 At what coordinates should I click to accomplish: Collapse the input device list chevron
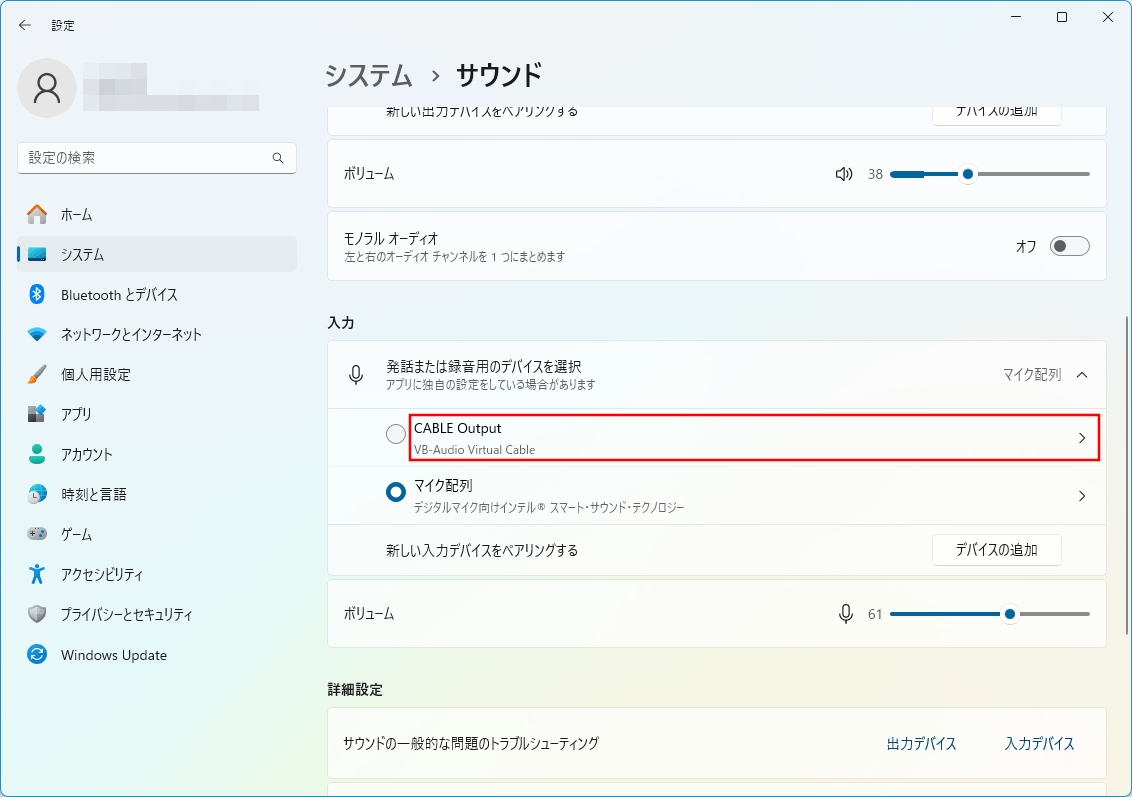point(1081,375)
